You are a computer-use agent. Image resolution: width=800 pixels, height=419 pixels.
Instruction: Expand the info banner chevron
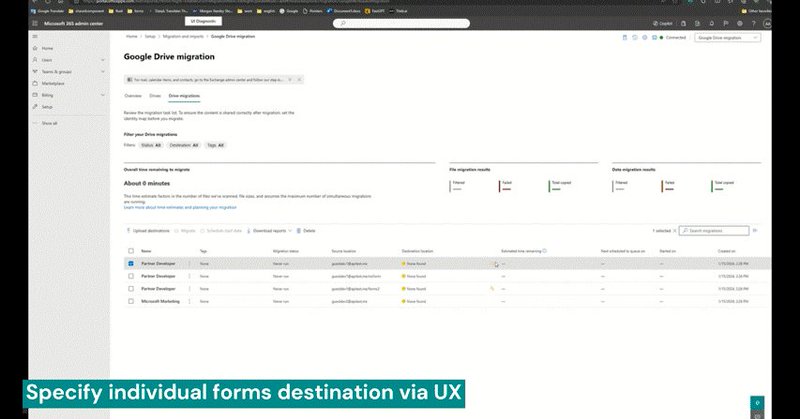(290, 80)
